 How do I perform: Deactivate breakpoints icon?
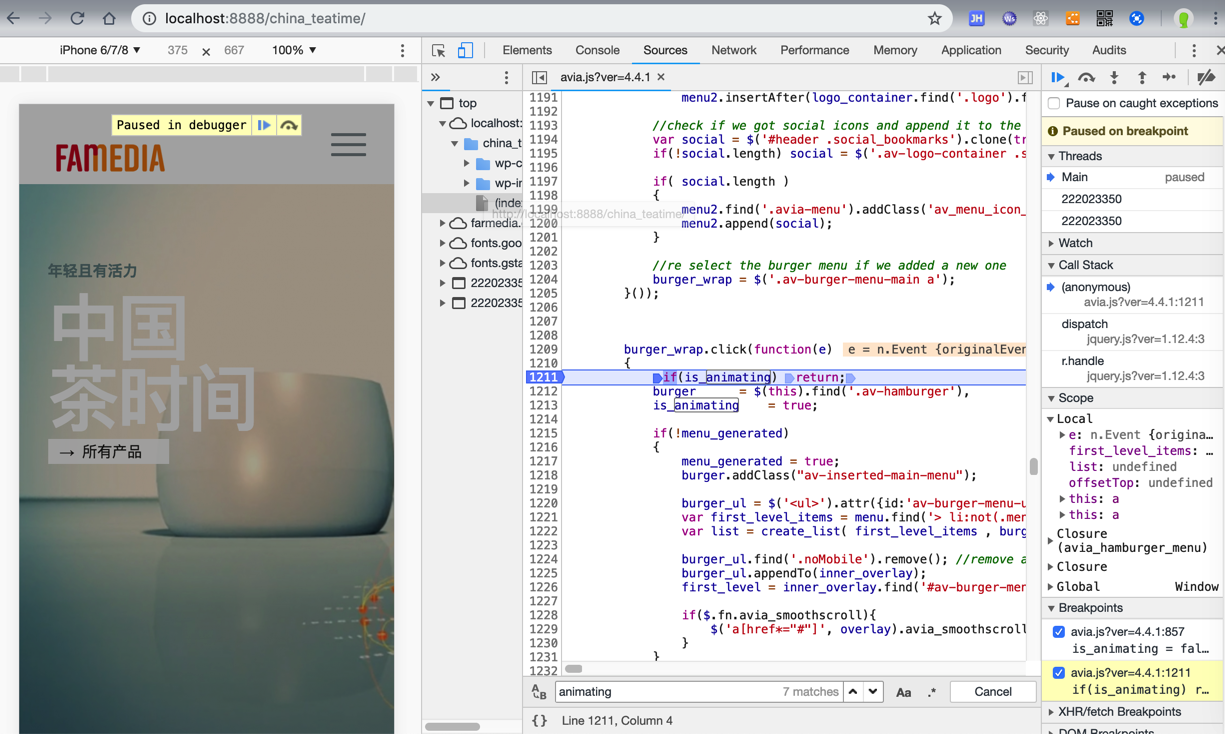click(x=1206, y=78)
